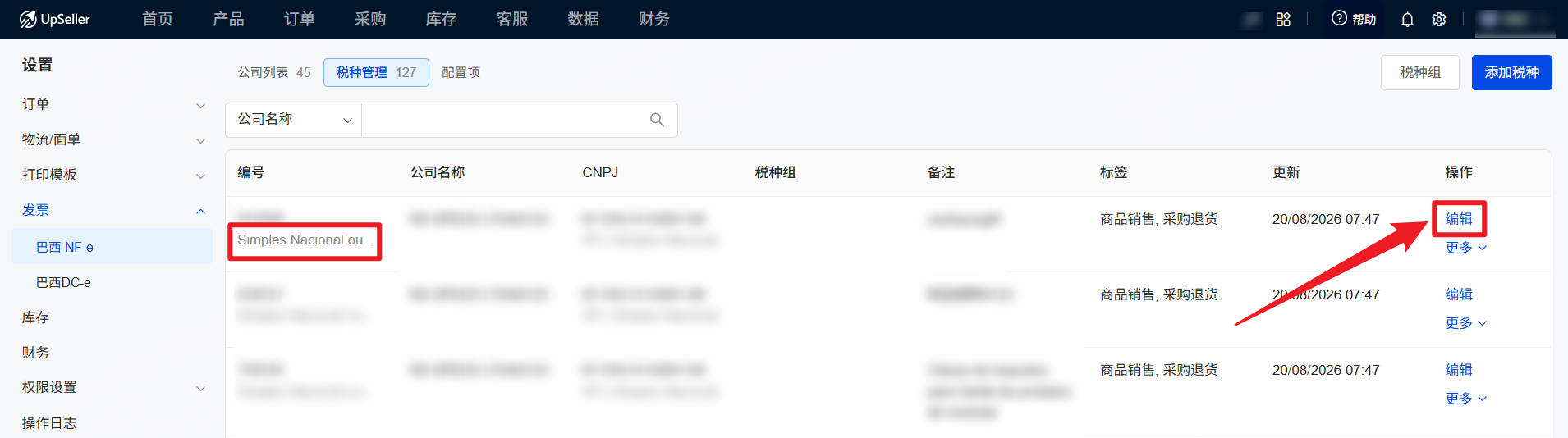Open 更多 dropdown in first row
1568x438 pixels.
[1466, 248]
